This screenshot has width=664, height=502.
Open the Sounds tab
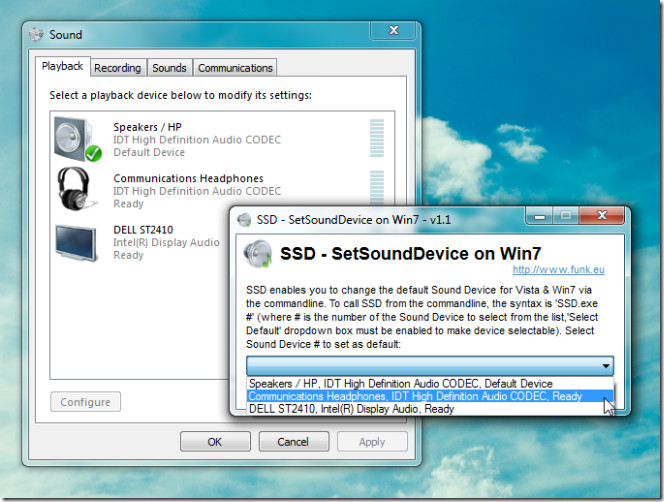tap(169, 68)
